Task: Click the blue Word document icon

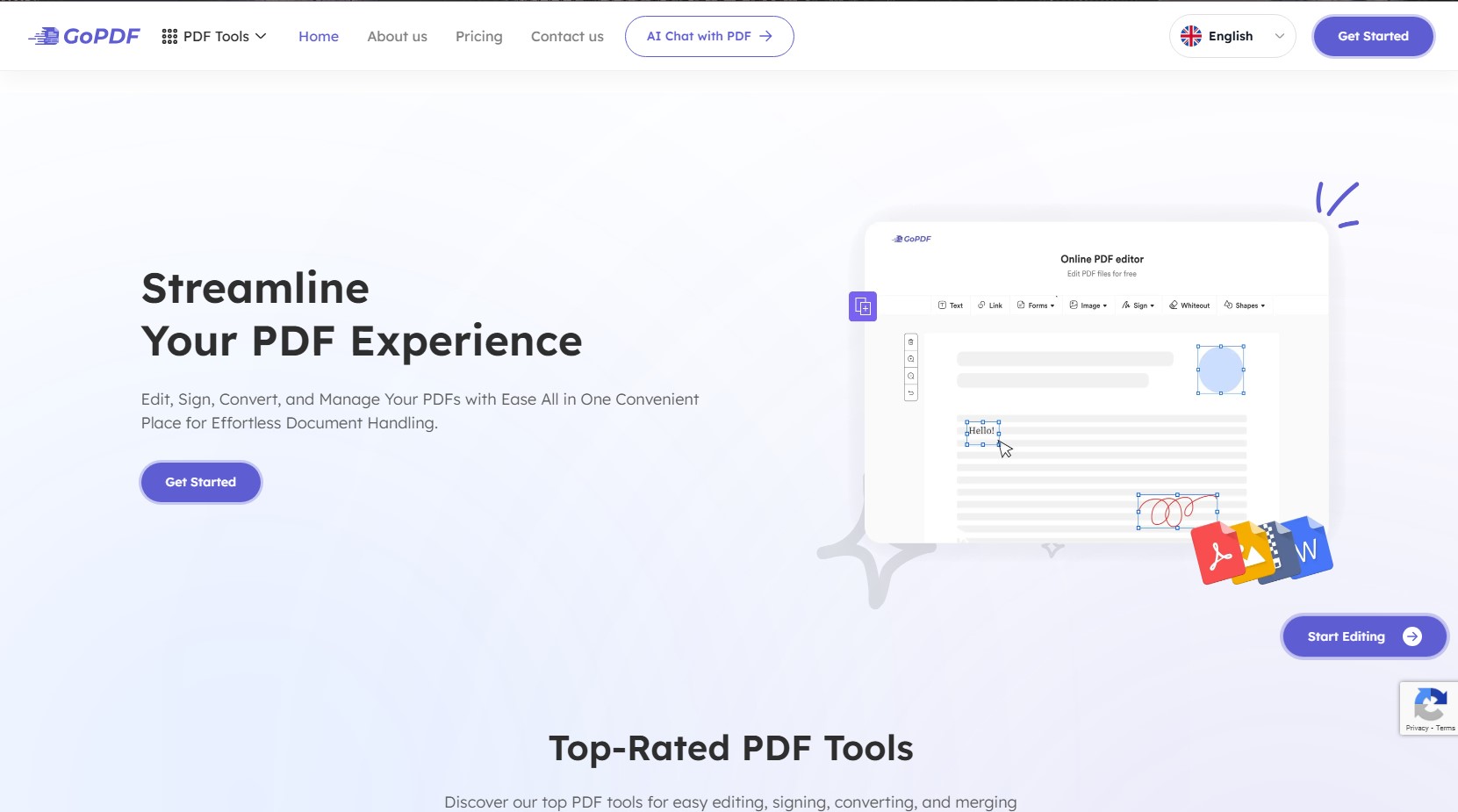Action: click(1310, 547)
